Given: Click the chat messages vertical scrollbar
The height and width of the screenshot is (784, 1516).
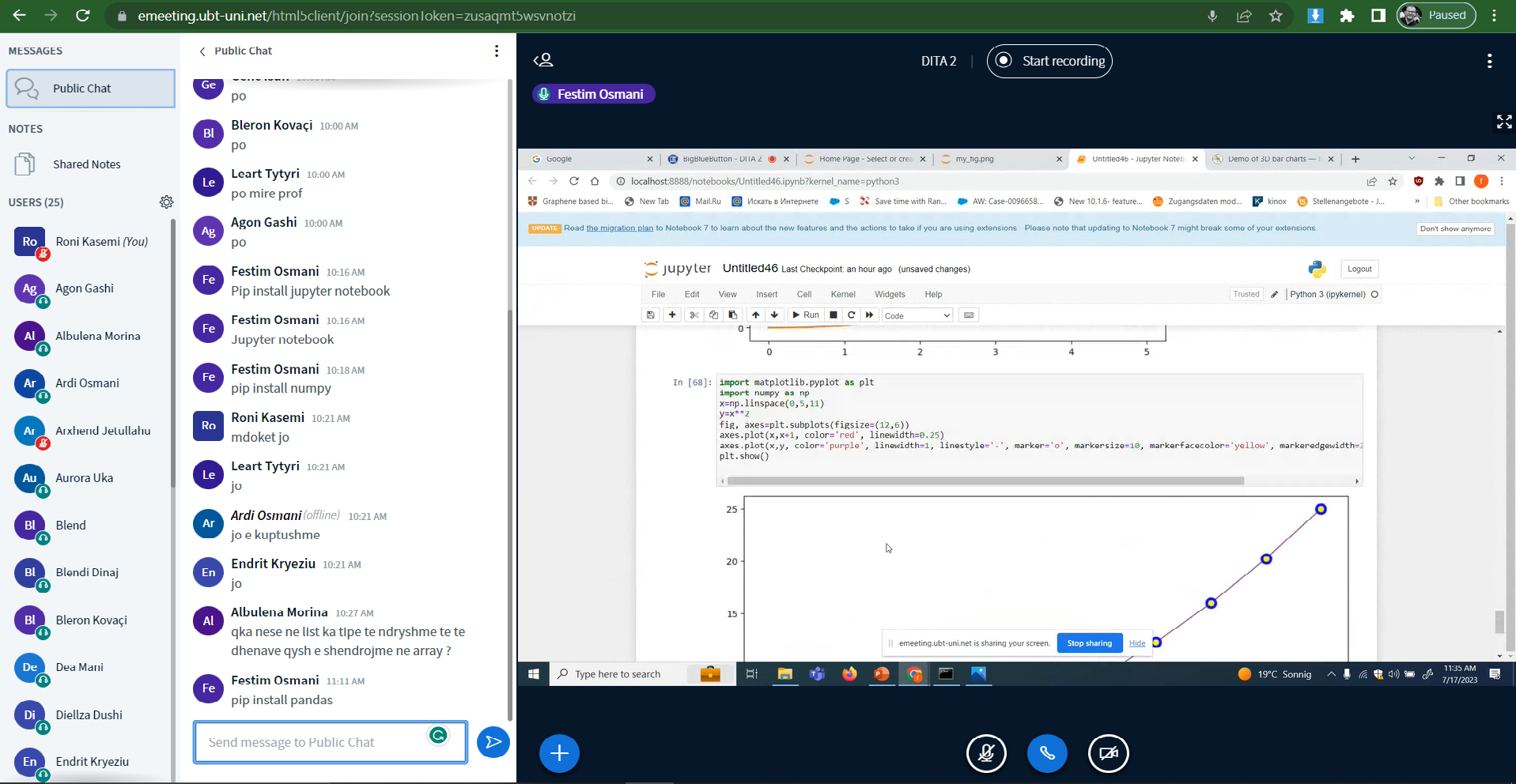Looking at the screenshot, I should coord(509,395).
